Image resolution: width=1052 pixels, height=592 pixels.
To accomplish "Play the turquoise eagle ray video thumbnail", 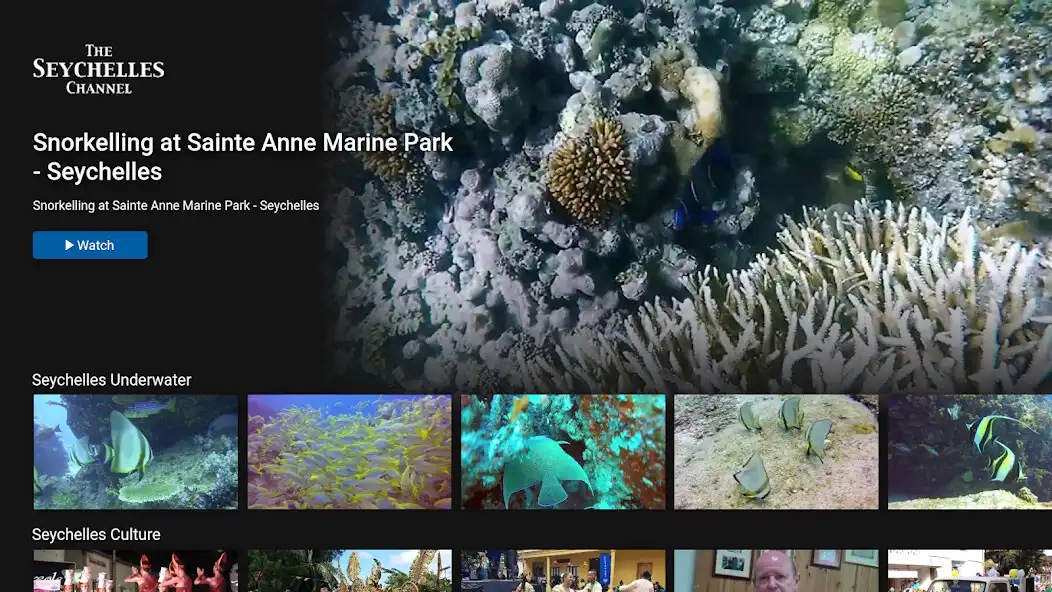I will coord(562,451).
